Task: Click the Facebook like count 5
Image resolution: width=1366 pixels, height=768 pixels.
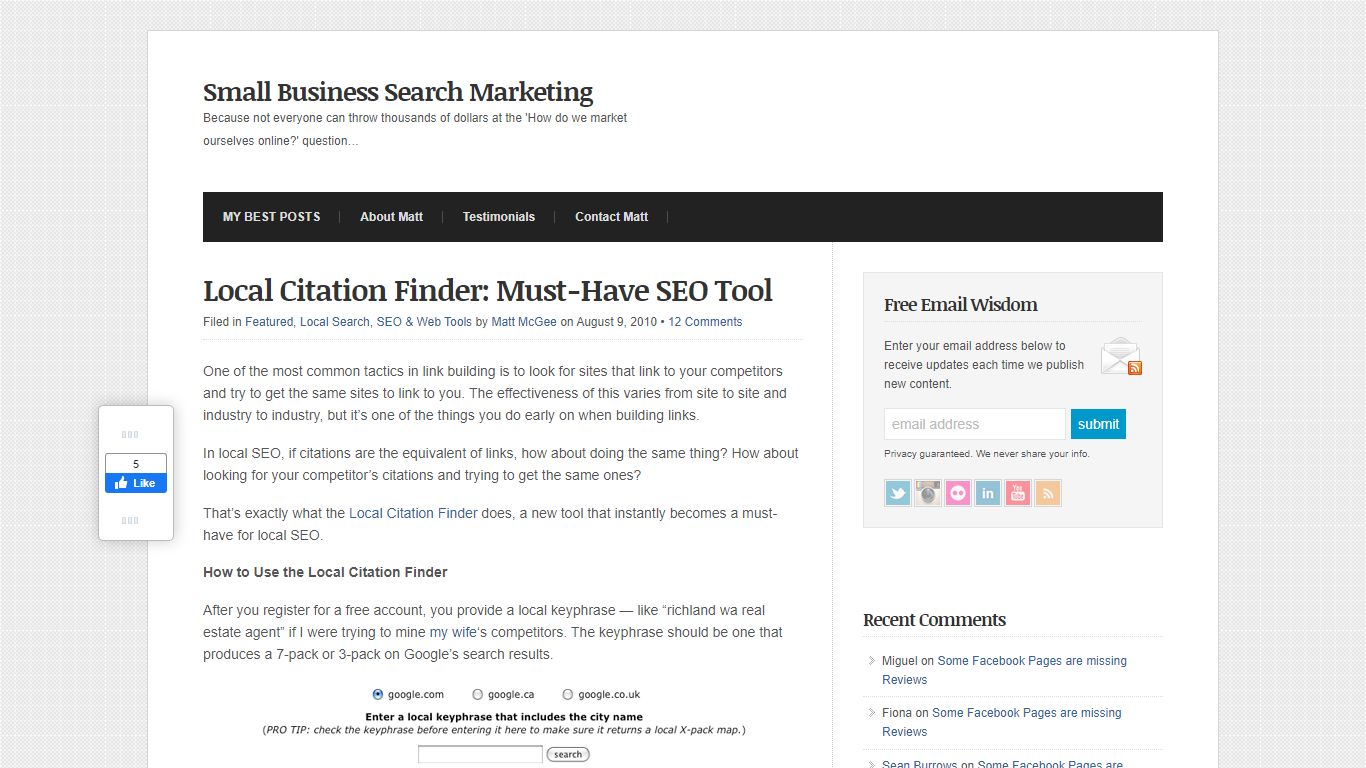Action: [x=136, y=464]
